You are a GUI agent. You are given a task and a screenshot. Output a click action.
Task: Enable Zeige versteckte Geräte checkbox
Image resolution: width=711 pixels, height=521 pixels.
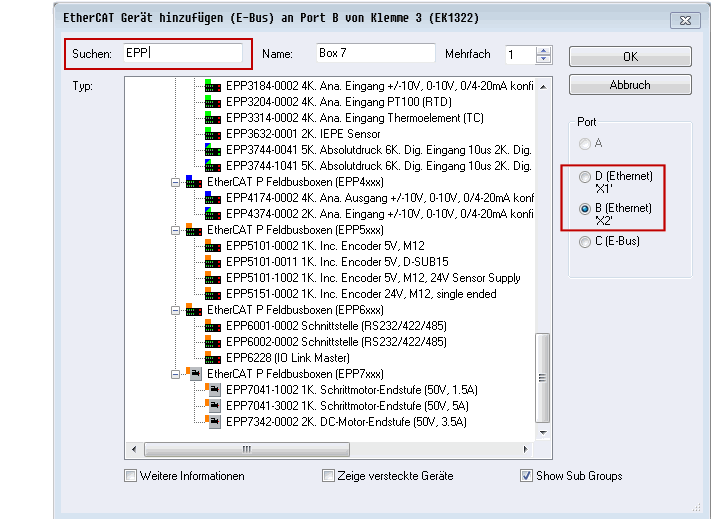(x=328, y=476)
